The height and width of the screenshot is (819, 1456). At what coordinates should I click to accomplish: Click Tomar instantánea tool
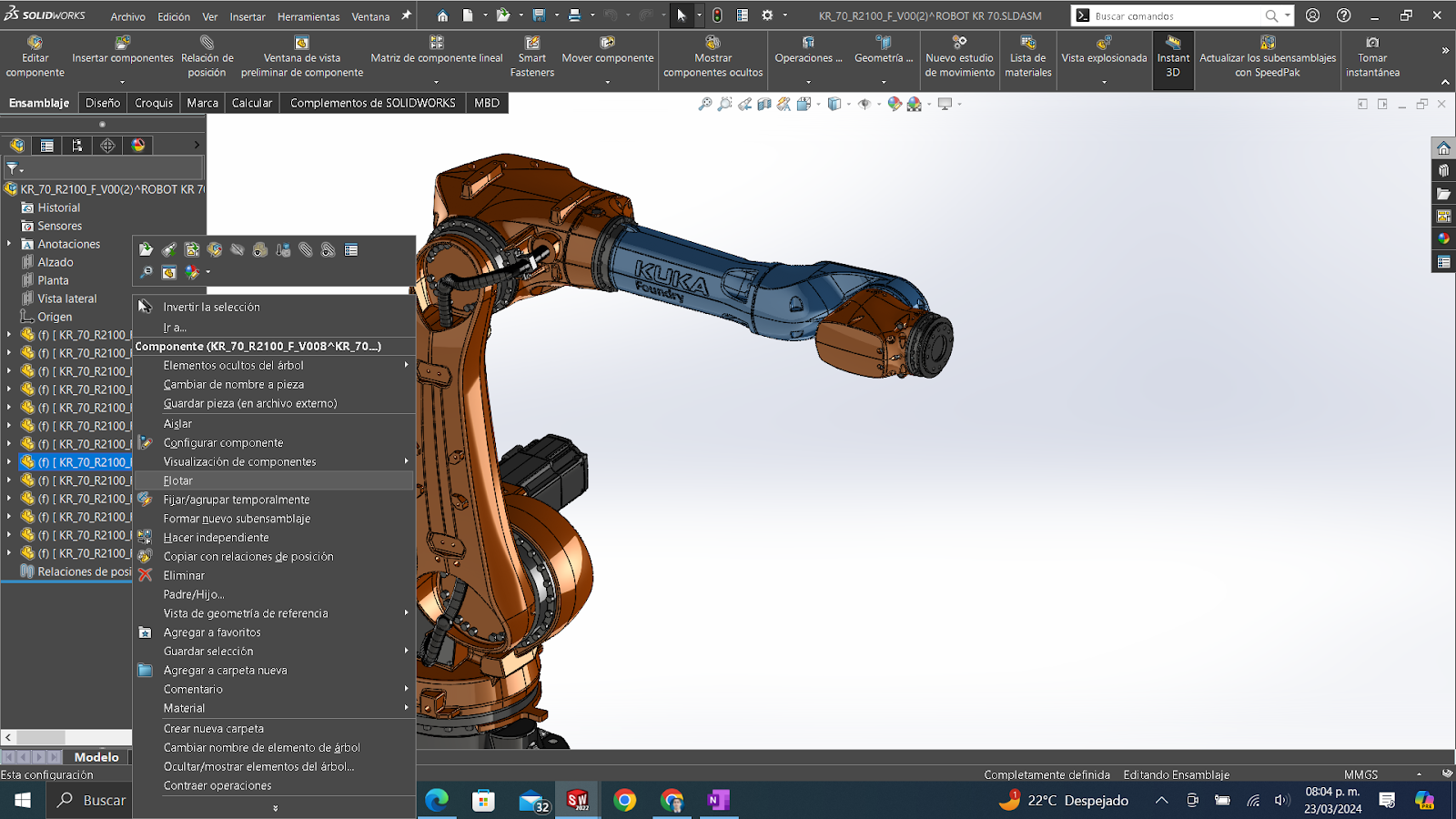click(x=1372, y=57)
